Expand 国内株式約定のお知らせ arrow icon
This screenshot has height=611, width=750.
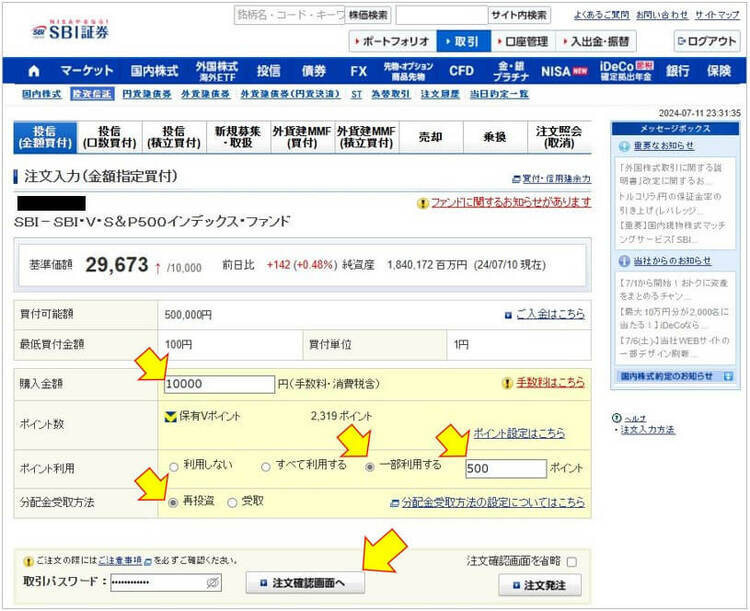(x=728, y=377)
